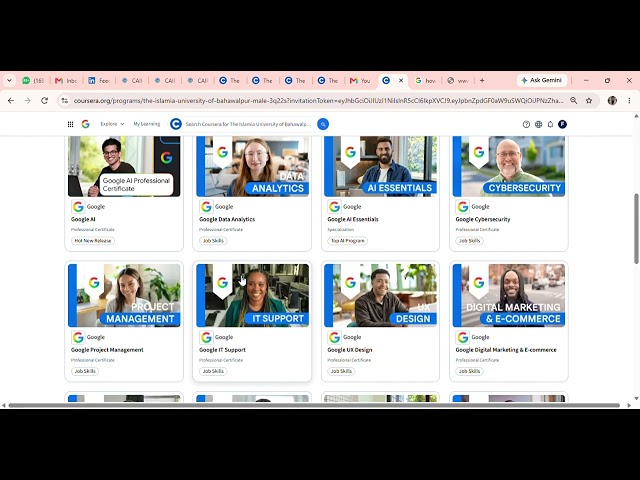640x480 pixels.
Task: Switch to the LinkedIn Feed tab
Action: pyautogui.click(x=99, y=80)
